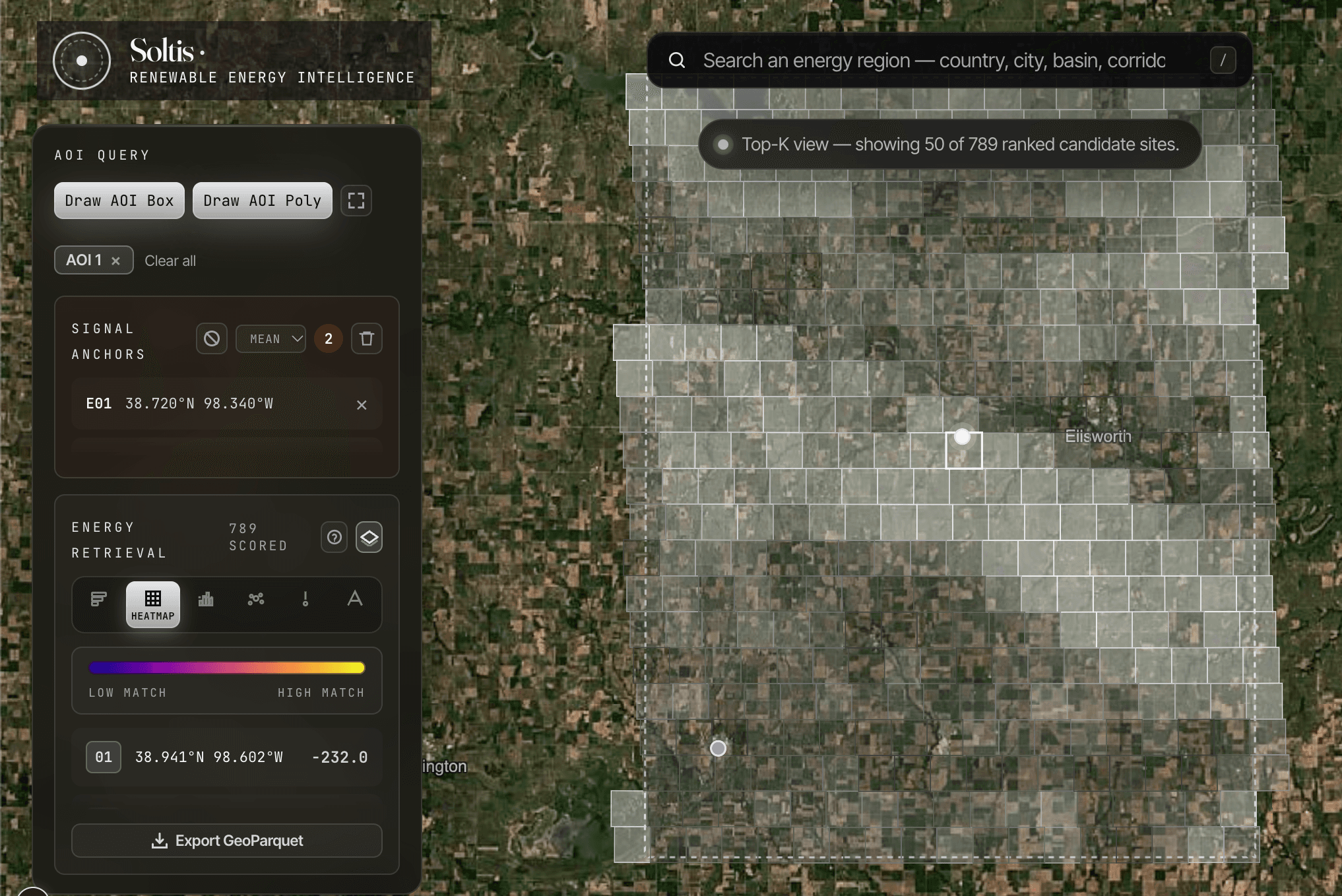Click the anchor count badge showing 2
Image resolution: width=1342 pixels, height=896 pixels.
[329, 338]
